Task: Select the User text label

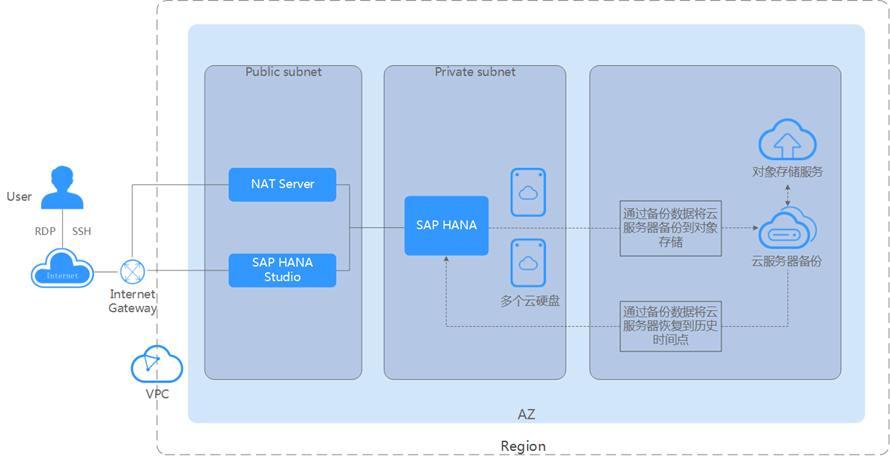Action: click(x=19, y=197)
